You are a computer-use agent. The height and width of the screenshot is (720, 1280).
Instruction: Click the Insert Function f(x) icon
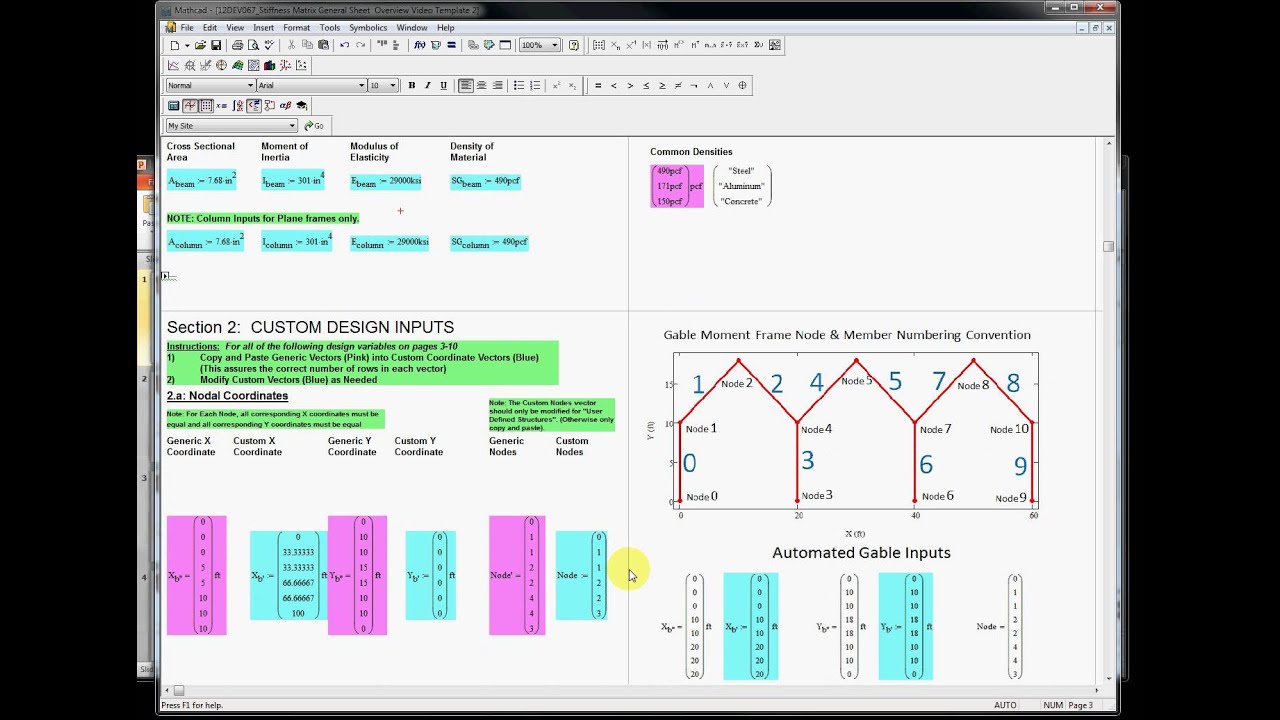(x=419, y=45)
